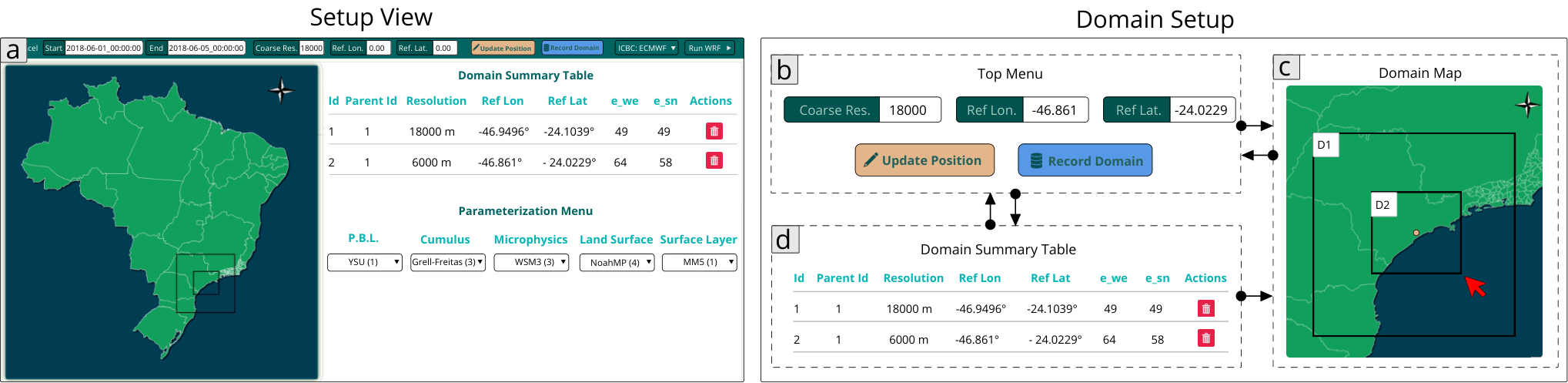Open the Microphysics WSM3 (3) dropdown

tap(531, 262)
